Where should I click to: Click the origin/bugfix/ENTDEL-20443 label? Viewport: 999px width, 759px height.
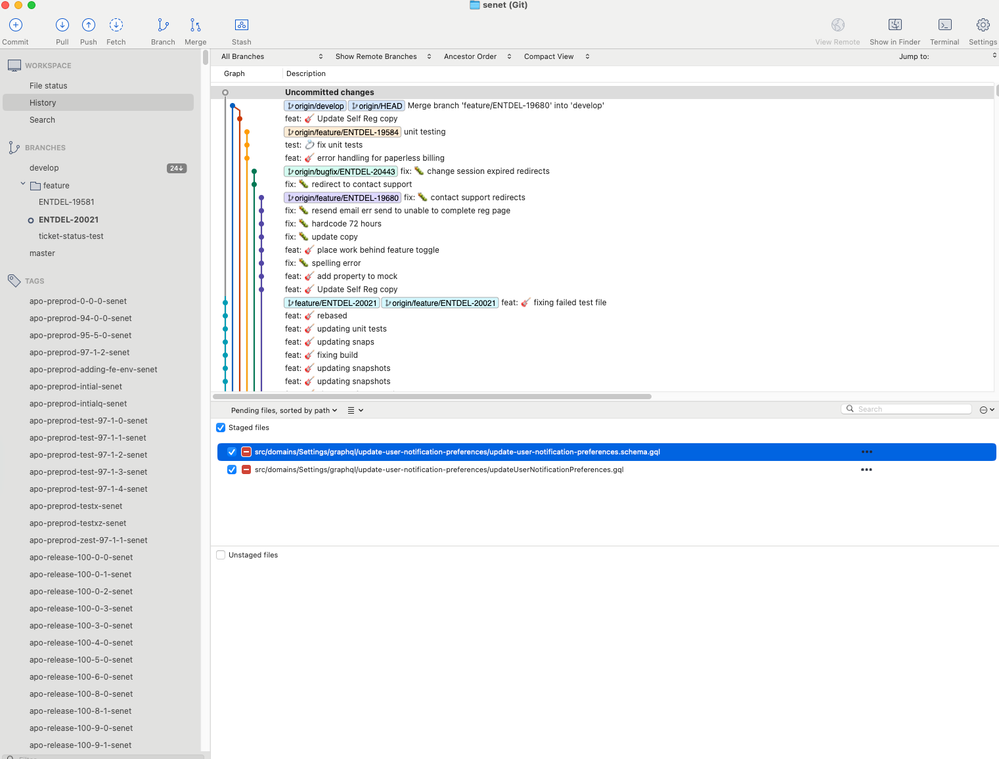click(340, 171)
